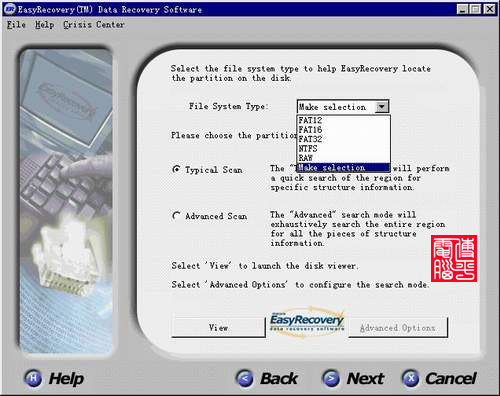Click the EasyRecovery logo between buttons
This screenshot has height=396, width=500.
[x=307, y=322]
